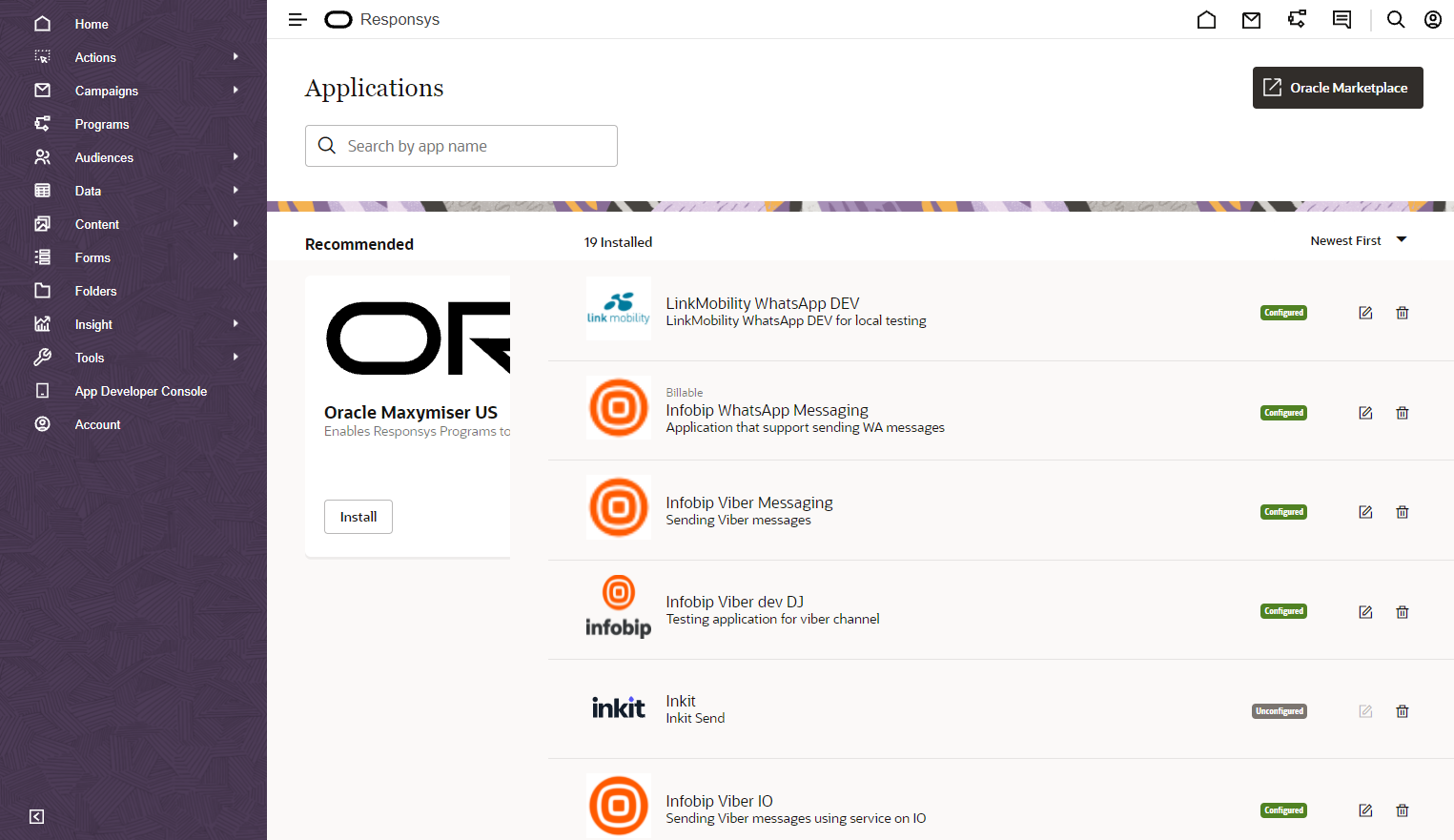Click the search magnifier in top header
This screenshot has width=1454, height=840.
(x=1395, y=20)
